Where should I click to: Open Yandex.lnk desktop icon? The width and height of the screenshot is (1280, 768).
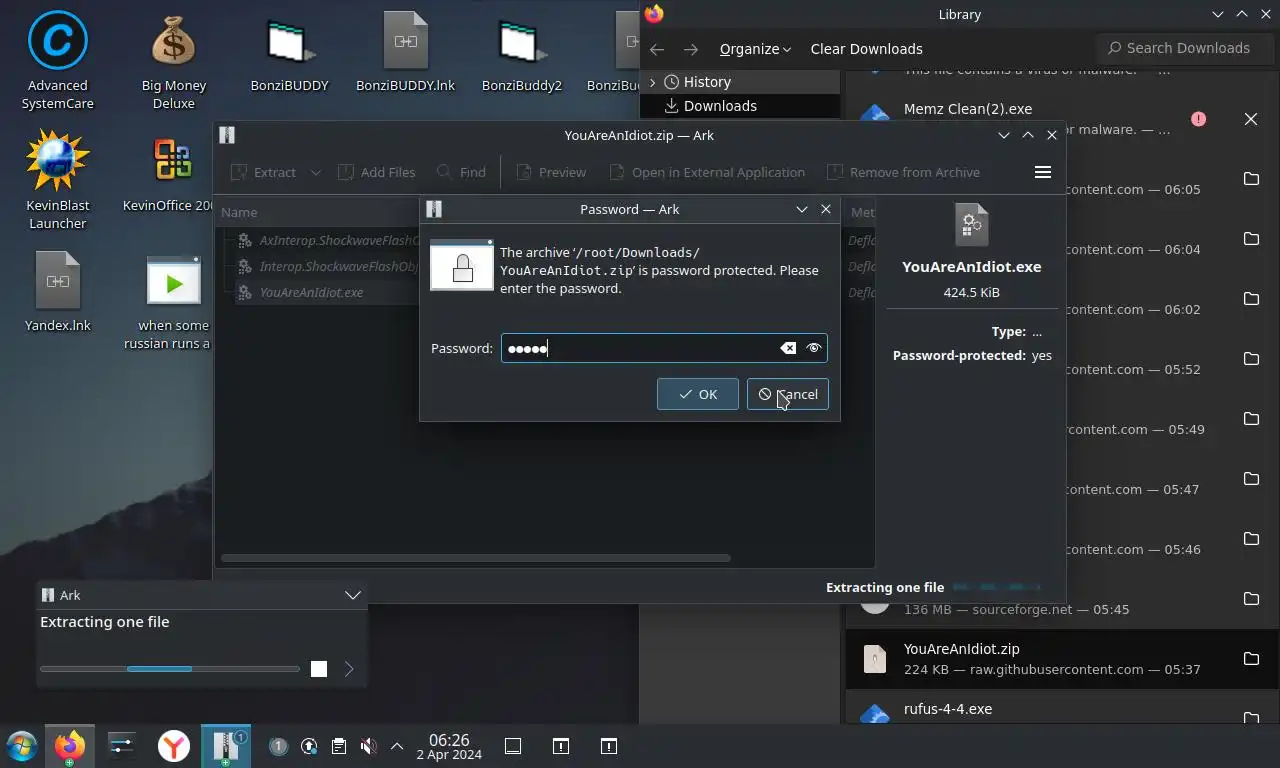pyautogui.click(x=57, y=292)
